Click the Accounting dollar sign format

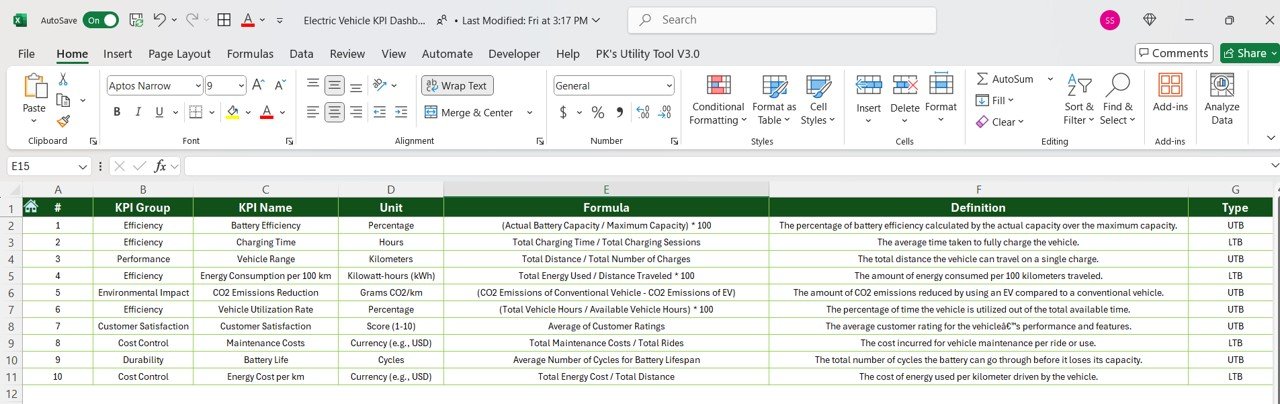point(563,112)
